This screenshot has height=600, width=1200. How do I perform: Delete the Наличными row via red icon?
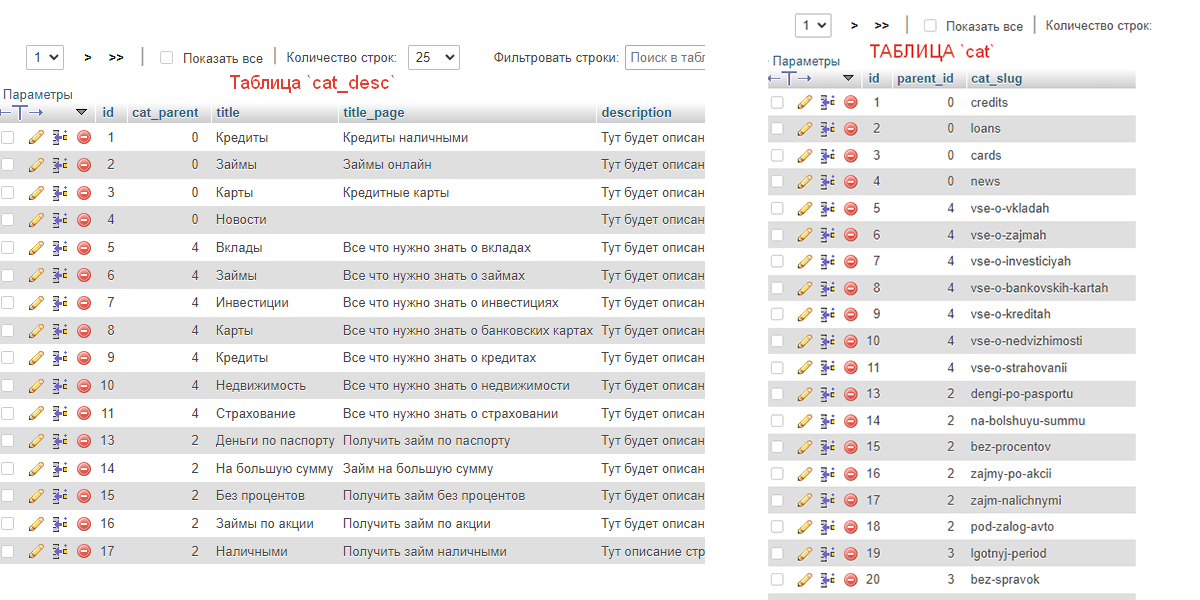click(x=84, y=551)
